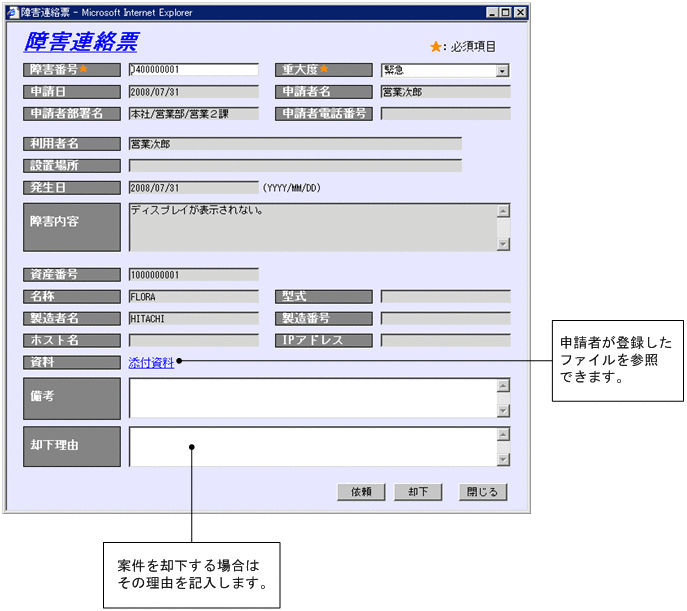Click the 必須項目 legend text
Screen dimensions: 687x611
473,46
